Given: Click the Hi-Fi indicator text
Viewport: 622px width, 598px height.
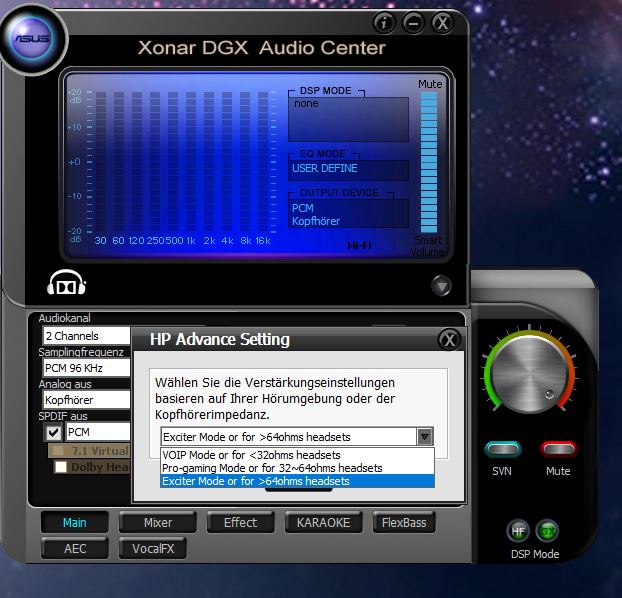Looking at the screenshot, I should pyautogui.click(x=359, y=246).
